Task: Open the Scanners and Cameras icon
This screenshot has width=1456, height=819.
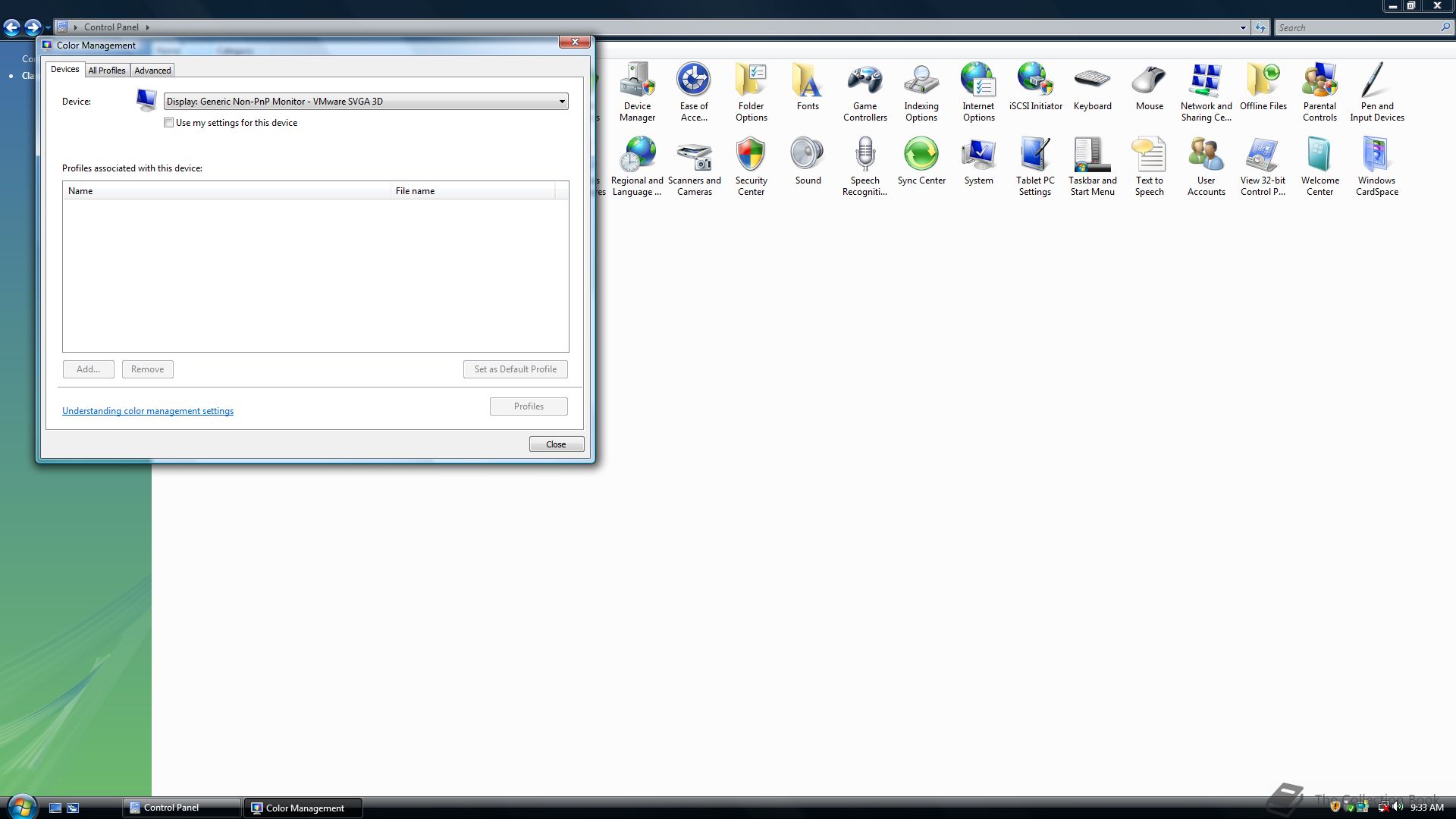Action: (694, 155)
